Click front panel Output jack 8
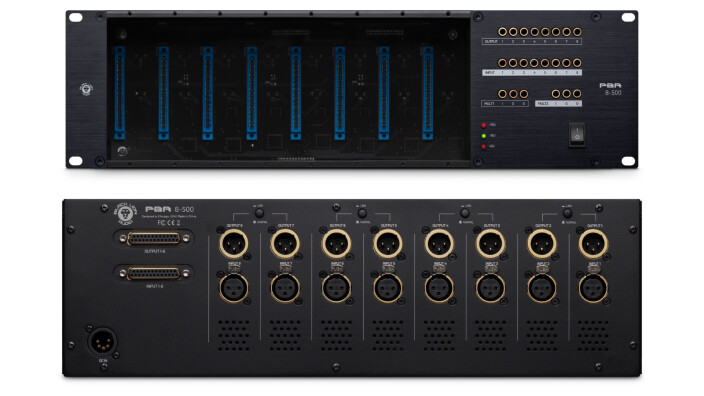This screenshot has height=396, width=704. coord(577,32)
